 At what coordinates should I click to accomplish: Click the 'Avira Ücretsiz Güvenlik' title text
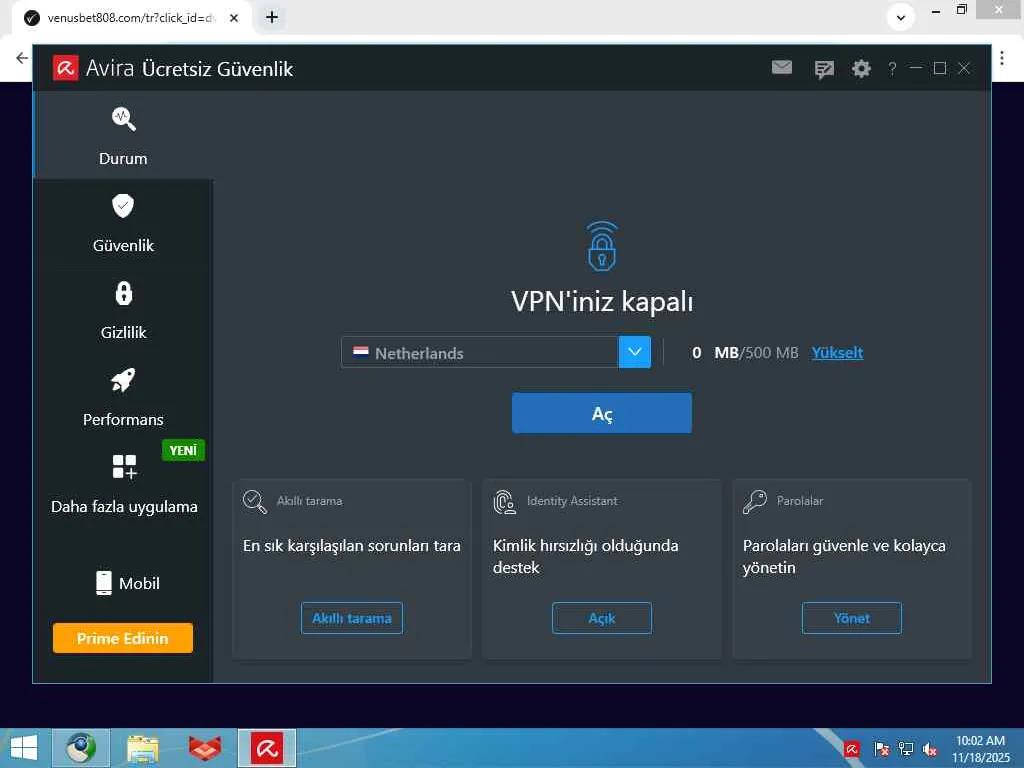(189, 69)
